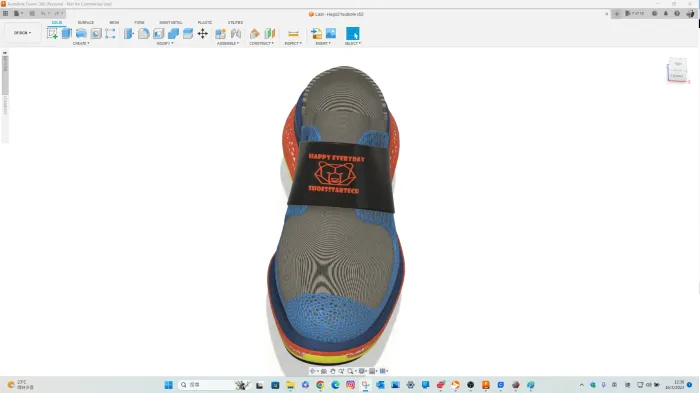The width and height of the screenshot is (700, 393).
Task: Click the Look At icon in navigation bar
Action: 324,371
